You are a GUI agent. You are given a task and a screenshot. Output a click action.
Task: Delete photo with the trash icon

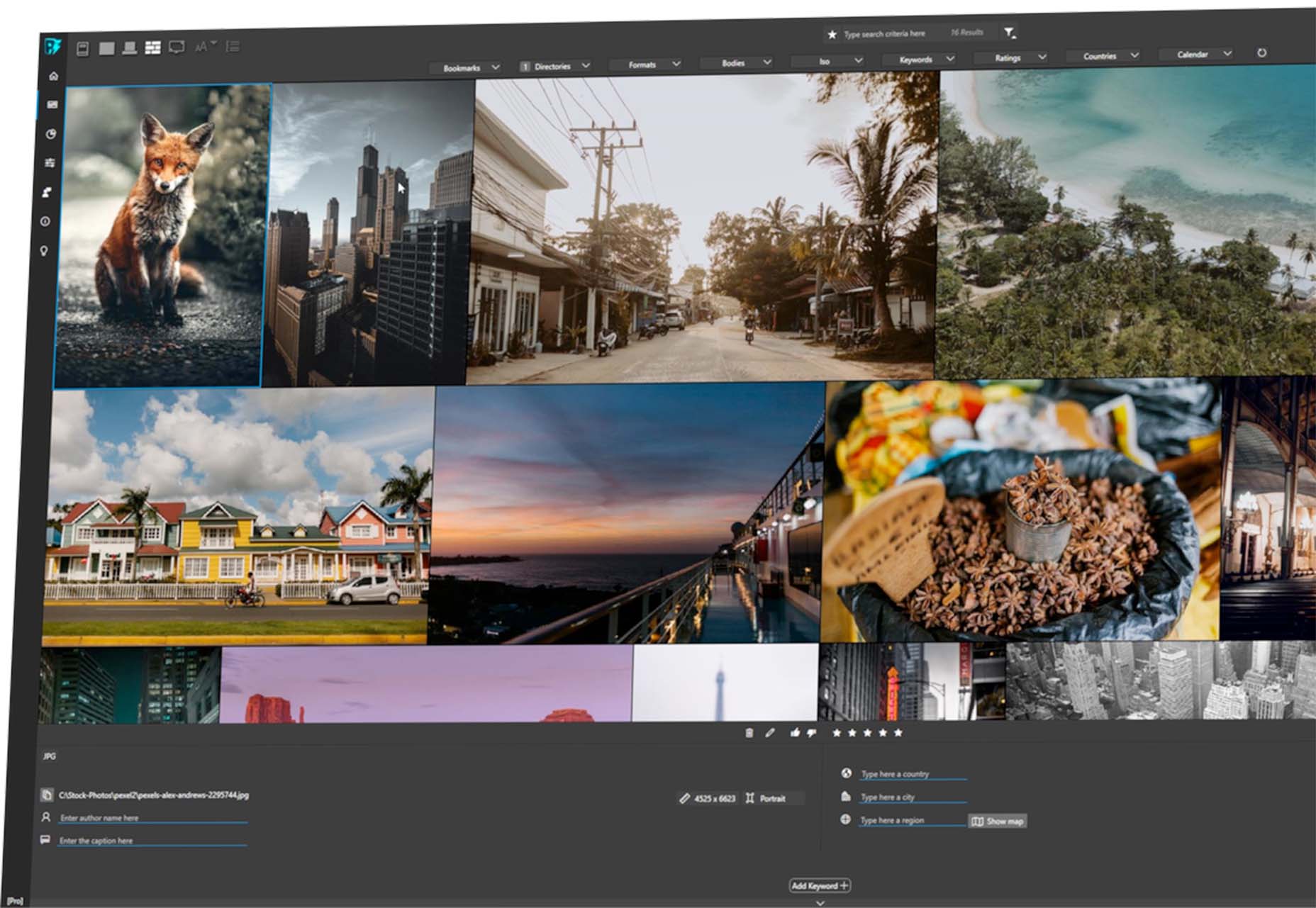point(749,733)
